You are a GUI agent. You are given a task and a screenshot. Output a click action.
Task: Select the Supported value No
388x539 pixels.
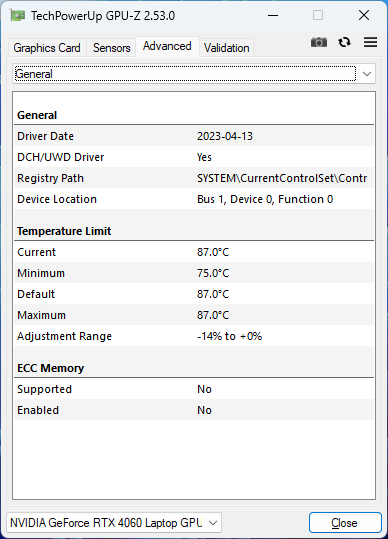click(x=204, y=389)
